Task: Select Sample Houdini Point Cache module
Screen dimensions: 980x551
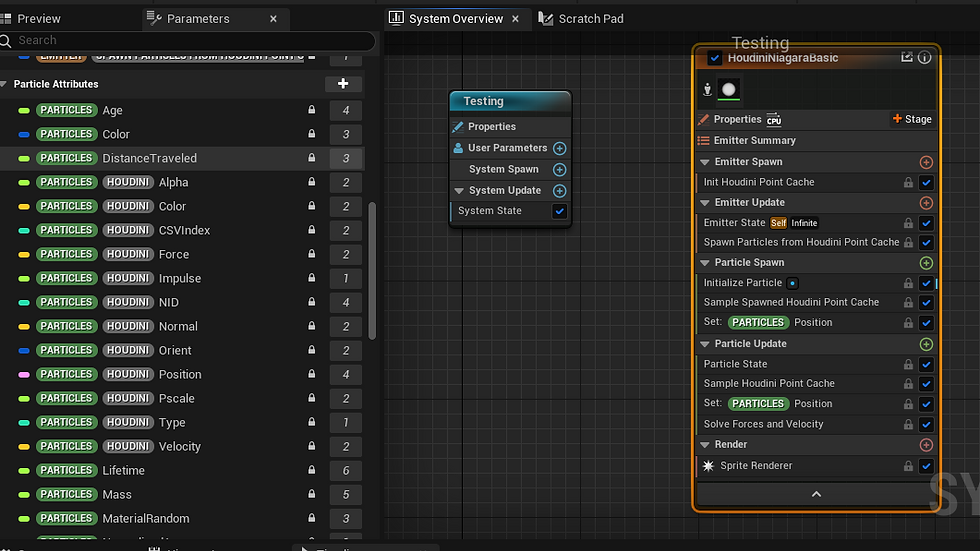Action: (769, 384)
